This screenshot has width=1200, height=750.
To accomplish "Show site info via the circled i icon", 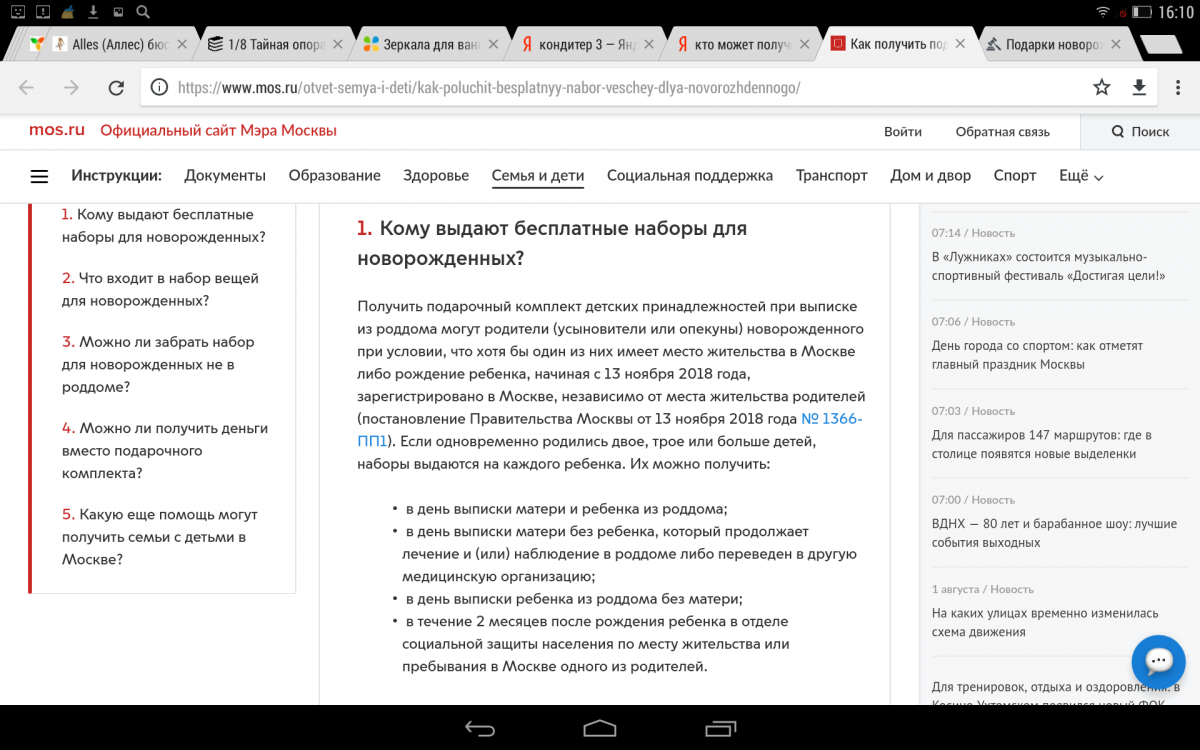I will coord(159,88).
